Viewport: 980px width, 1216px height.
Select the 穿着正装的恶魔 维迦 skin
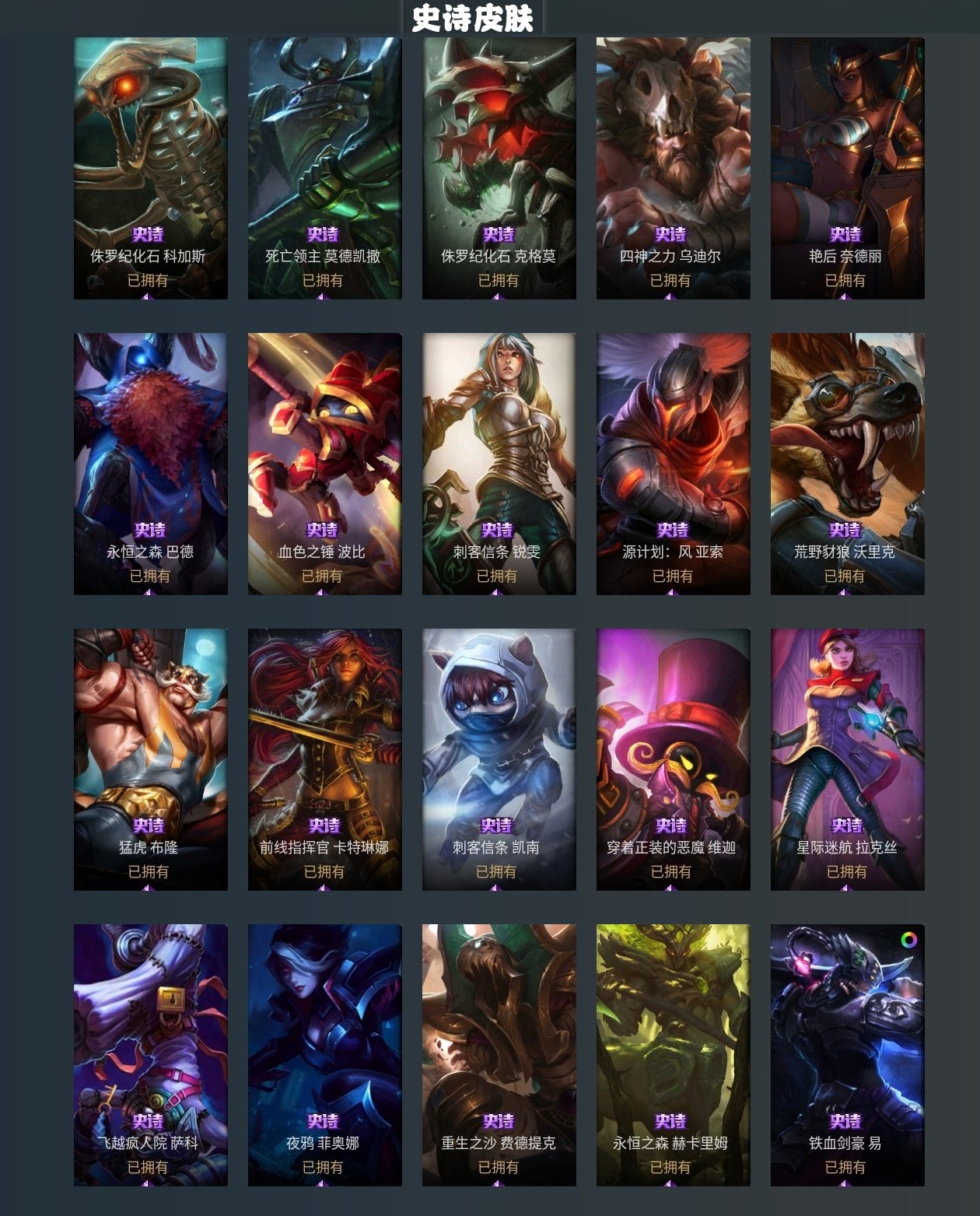pyautogui.click(x=674, y=759)
